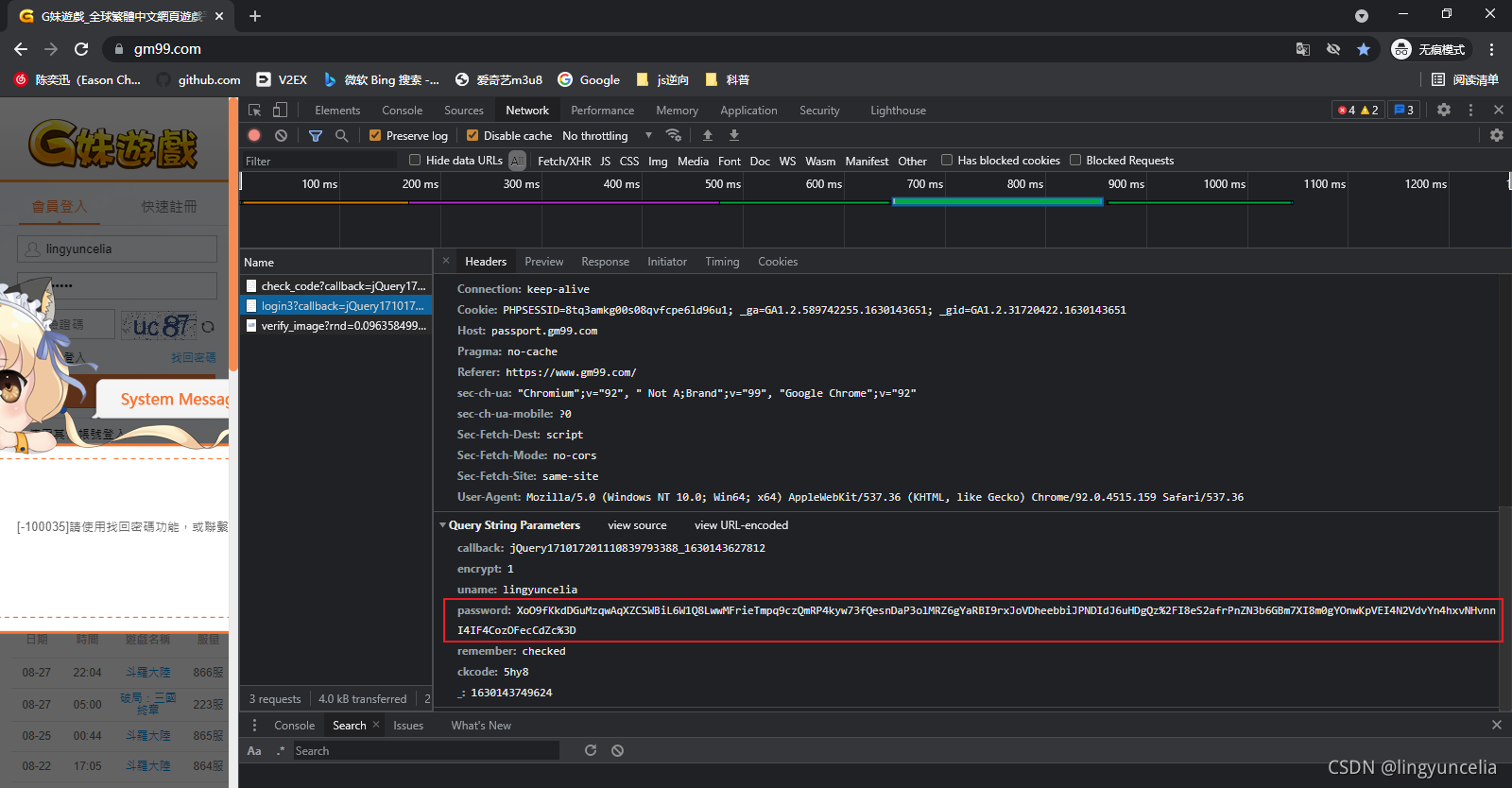The height and width of the screenshot is (788, 1512).
Task: Go back in browser history
Action: coord(21,49)
